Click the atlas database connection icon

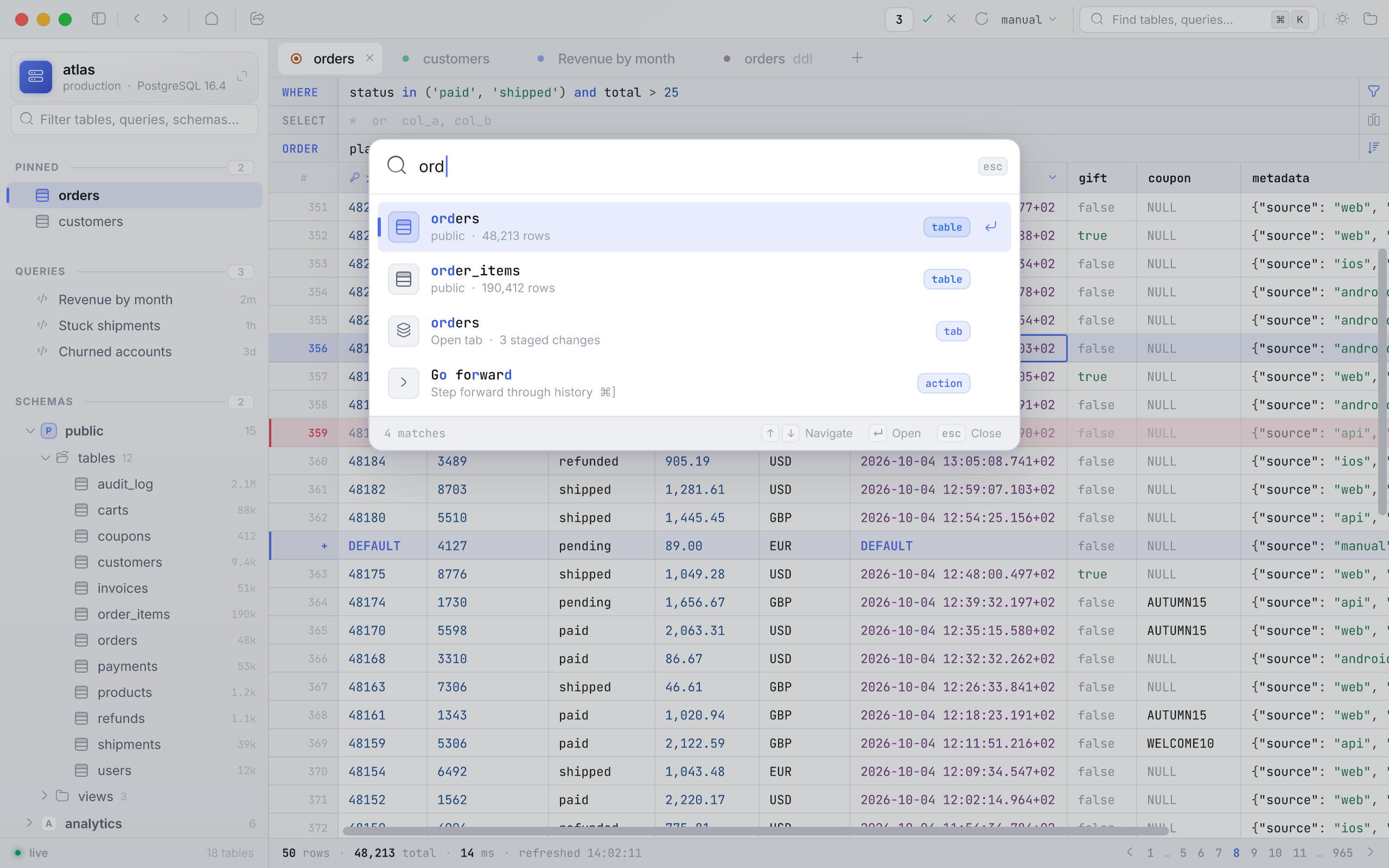[x=36, y=76]
